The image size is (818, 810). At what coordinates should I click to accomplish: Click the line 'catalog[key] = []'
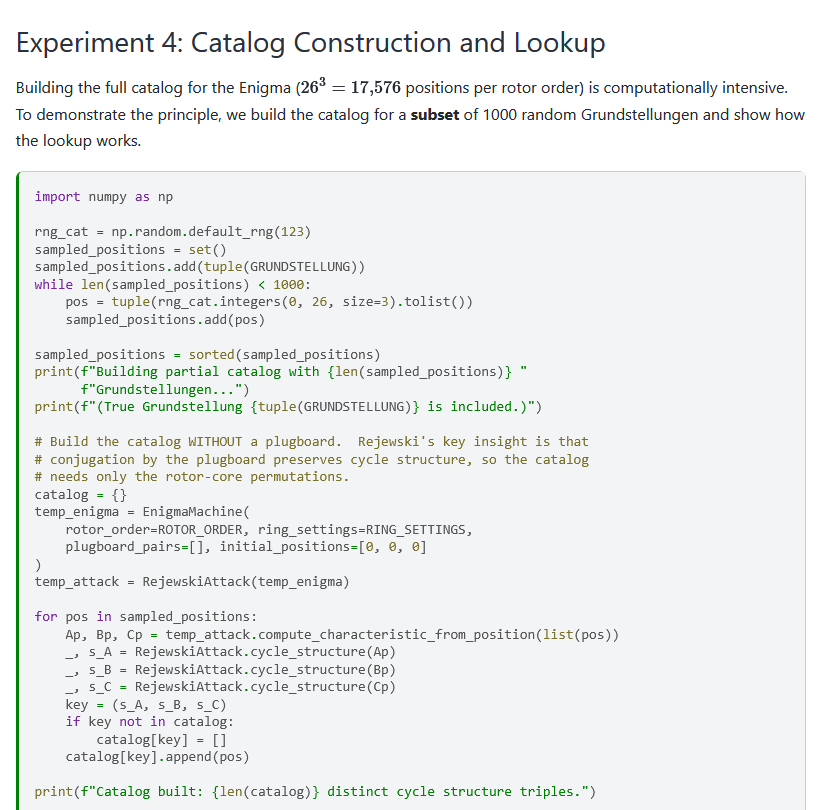point(161,740)
